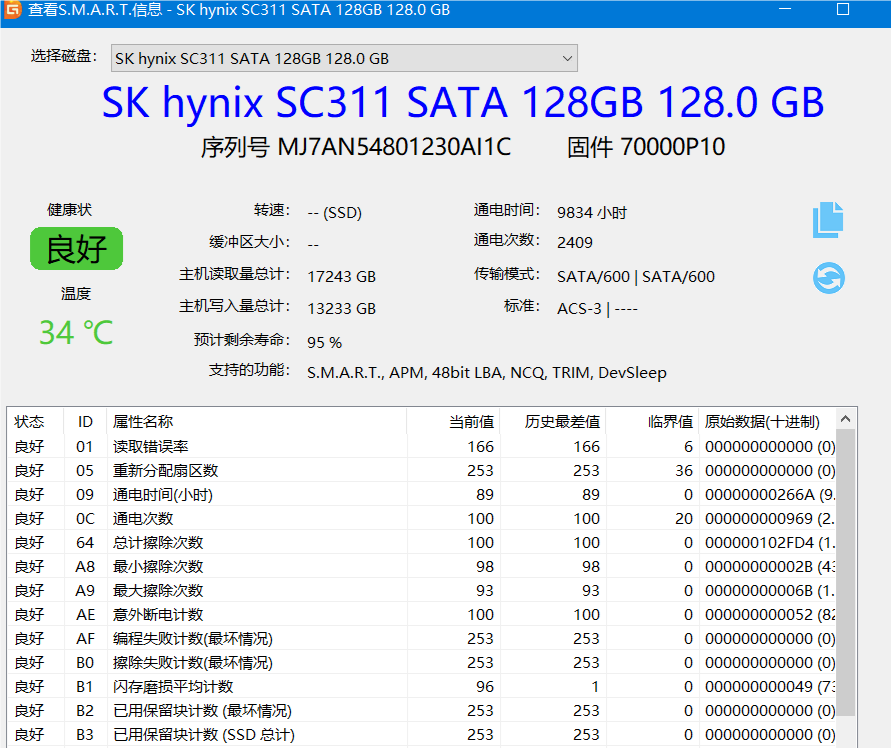Sort by the 状态 column header

[x=30, y=422]
